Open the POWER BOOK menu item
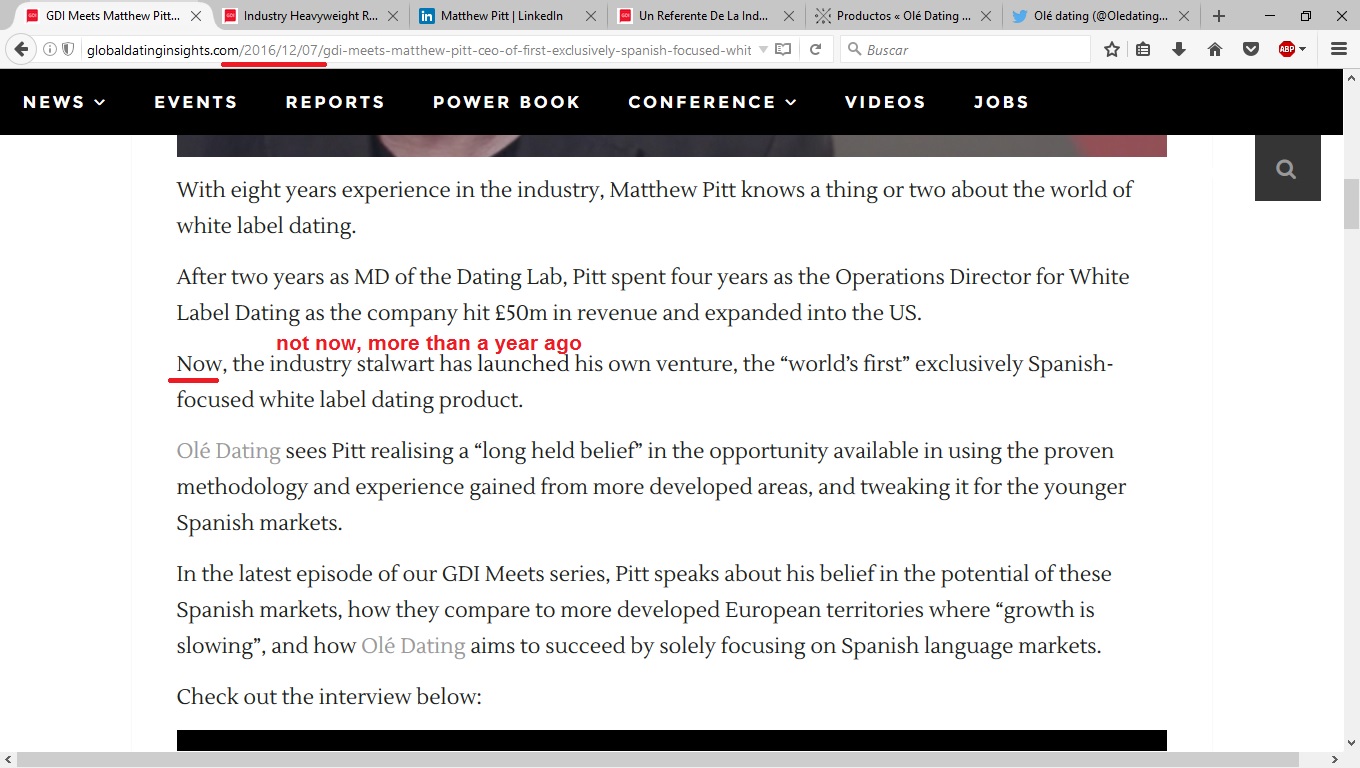 point(506,102)
